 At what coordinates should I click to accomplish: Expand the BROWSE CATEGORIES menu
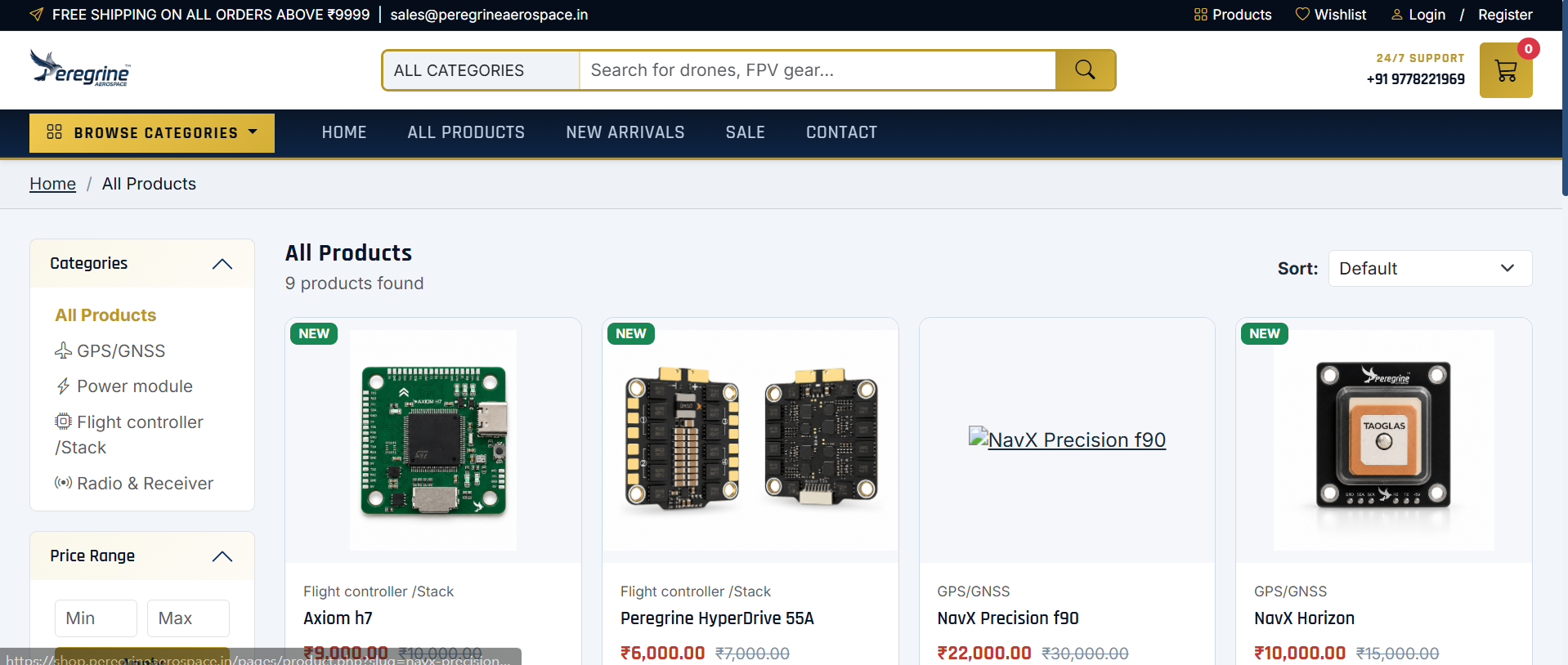pos(152,132)
